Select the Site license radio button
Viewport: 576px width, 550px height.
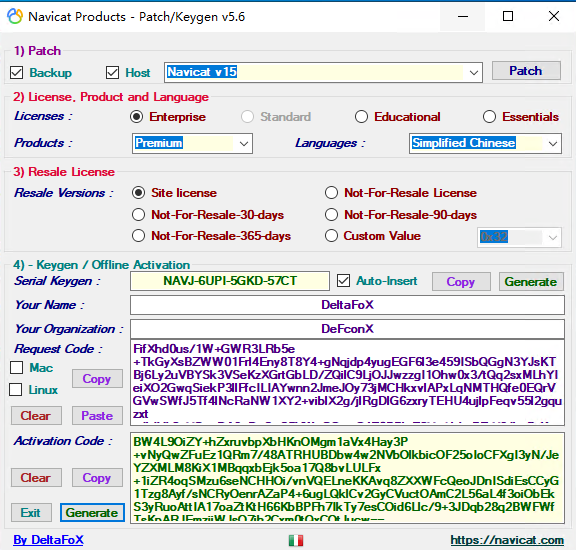[x=138, y=193]
